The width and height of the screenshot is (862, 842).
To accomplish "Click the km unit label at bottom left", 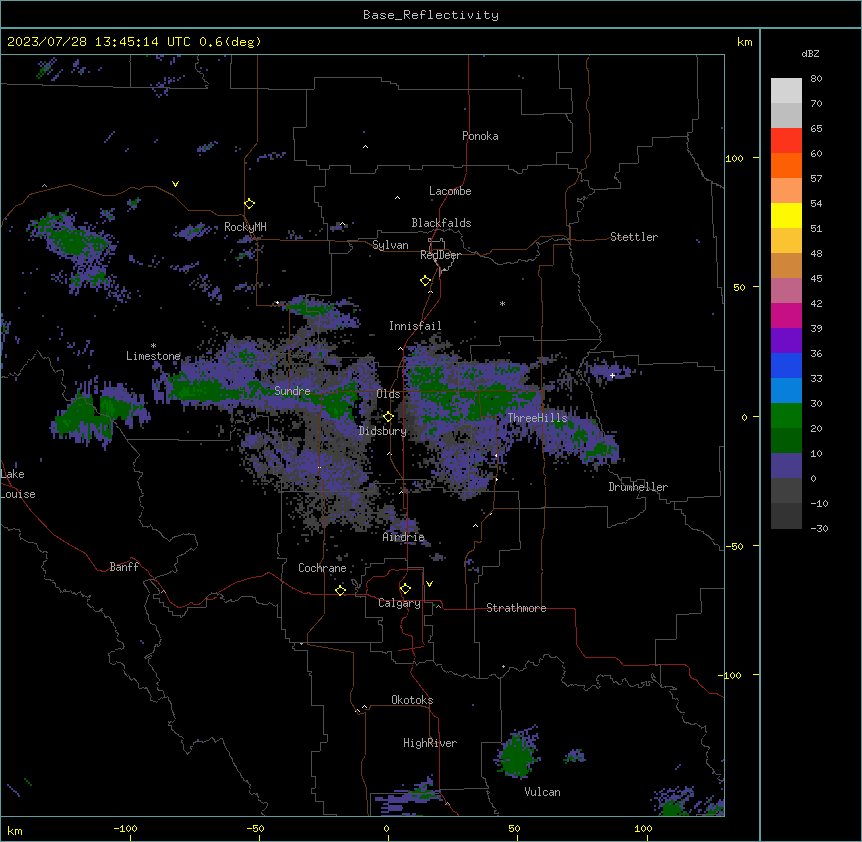I will tap(15, 830).
